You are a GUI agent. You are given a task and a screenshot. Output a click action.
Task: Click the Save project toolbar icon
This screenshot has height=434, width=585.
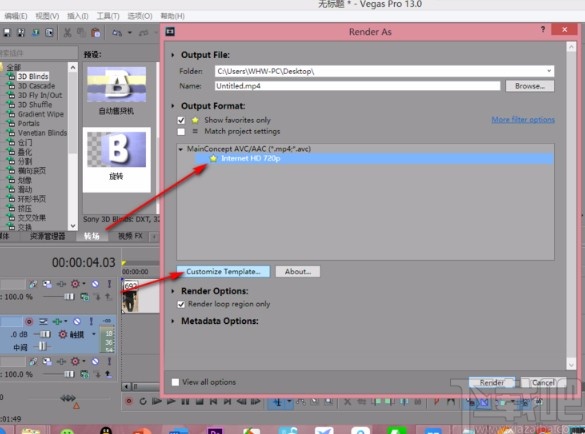[7, 33]
